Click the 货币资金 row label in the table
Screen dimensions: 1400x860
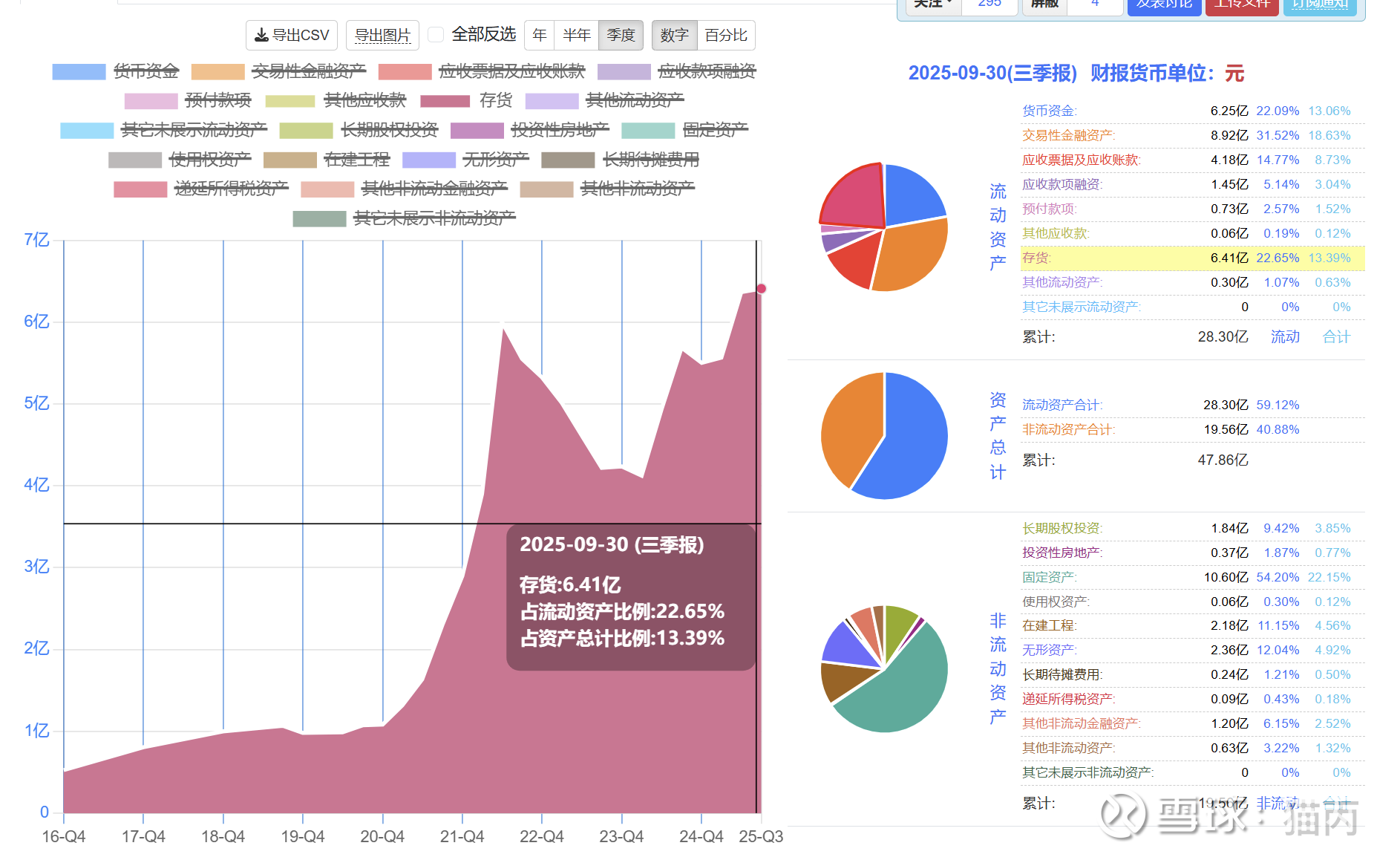pyautogui.click(x=1049, y=111)
